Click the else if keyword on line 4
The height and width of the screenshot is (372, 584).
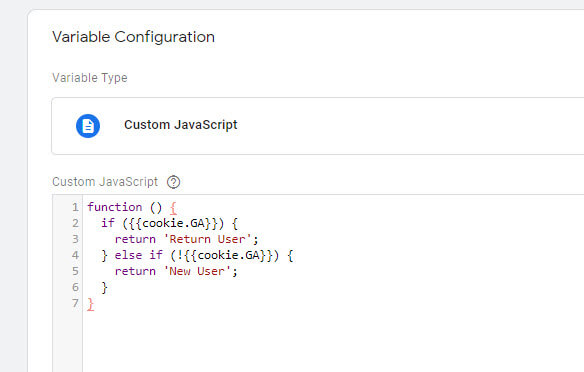coord(139,255)
